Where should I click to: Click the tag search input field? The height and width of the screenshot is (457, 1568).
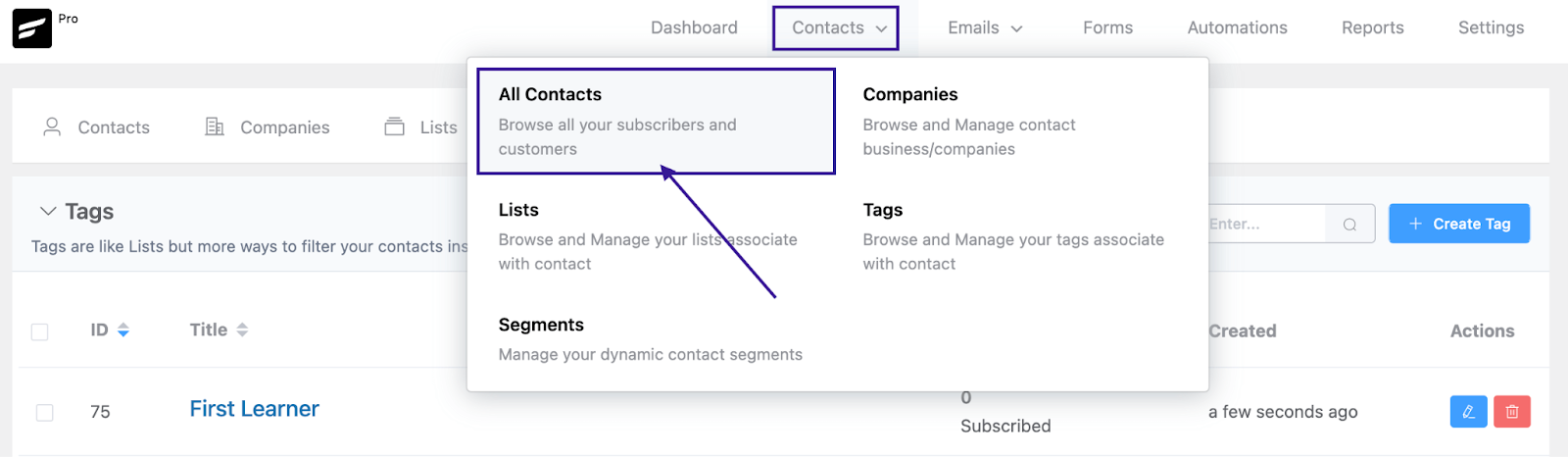[1264, 225]
